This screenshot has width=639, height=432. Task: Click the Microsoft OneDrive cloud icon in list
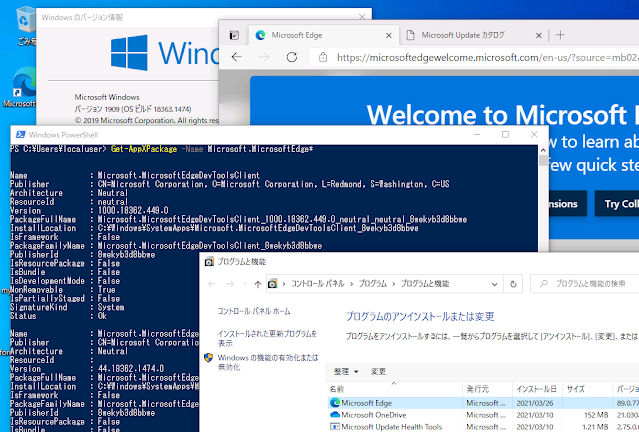click(x=335, y=414)
